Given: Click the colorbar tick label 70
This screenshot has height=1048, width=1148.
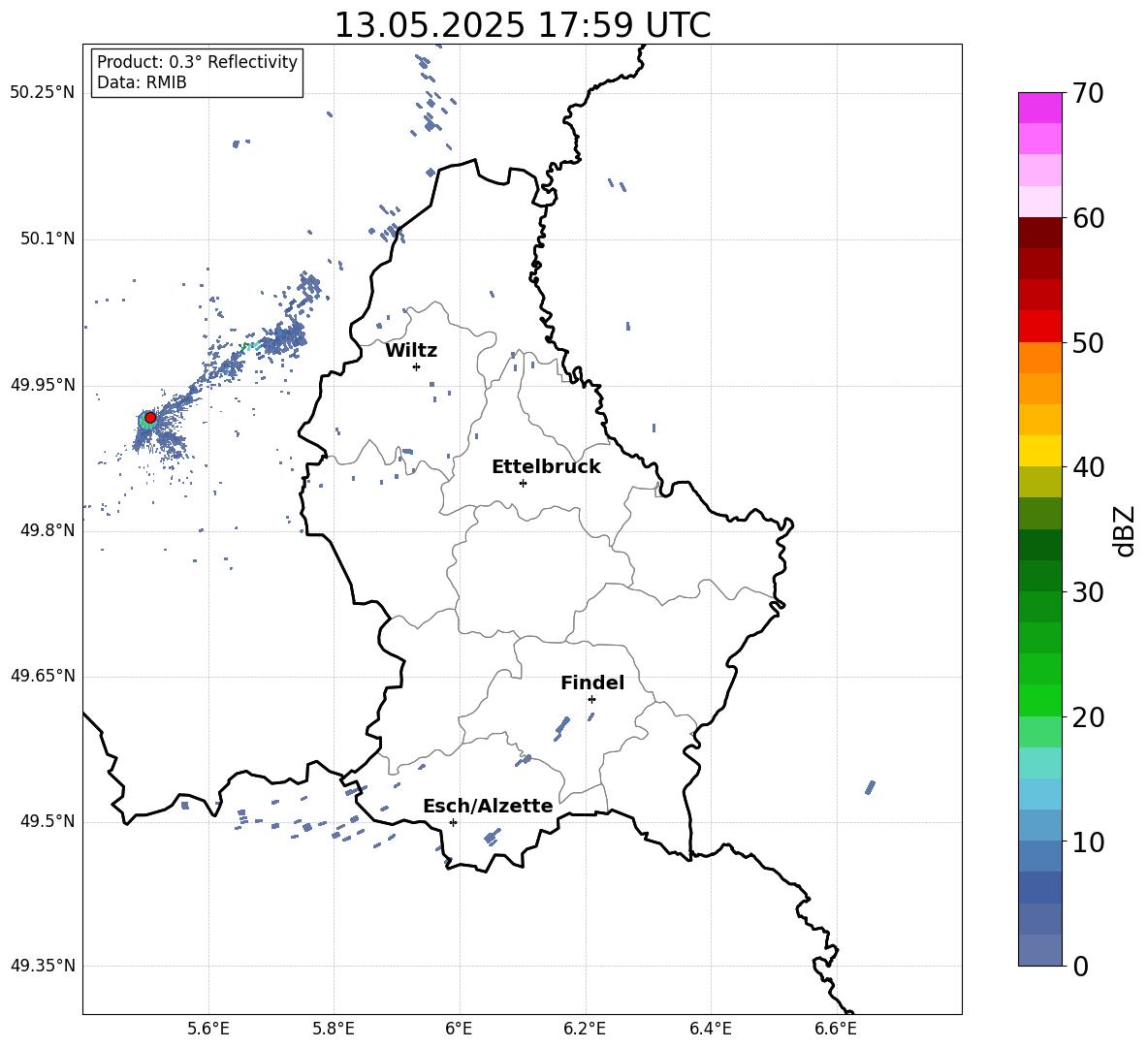Looking at the screenshot, I should click(1088, 94).
